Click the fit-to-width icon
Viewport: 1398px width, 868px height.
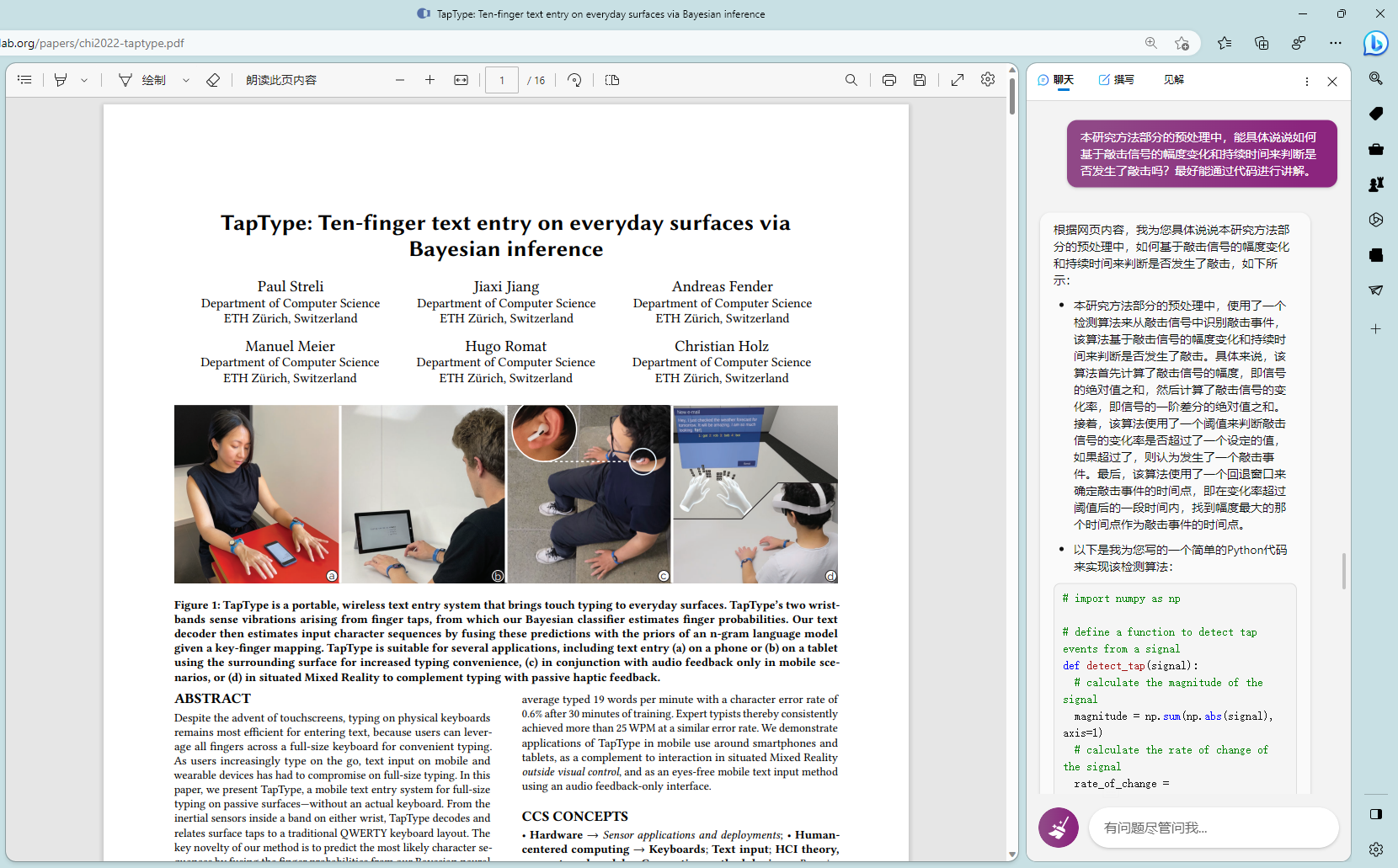(461, 80)
